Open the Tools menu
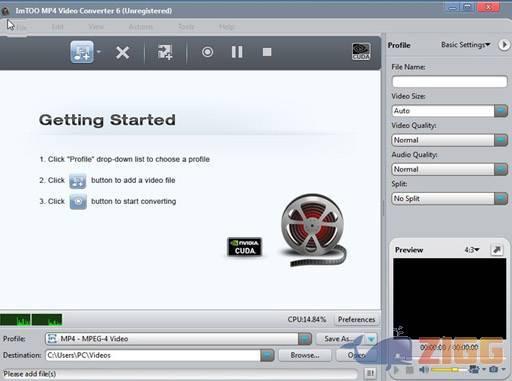Image resolution: width=512 pixels, height=381 pixels. click(186, 27)
